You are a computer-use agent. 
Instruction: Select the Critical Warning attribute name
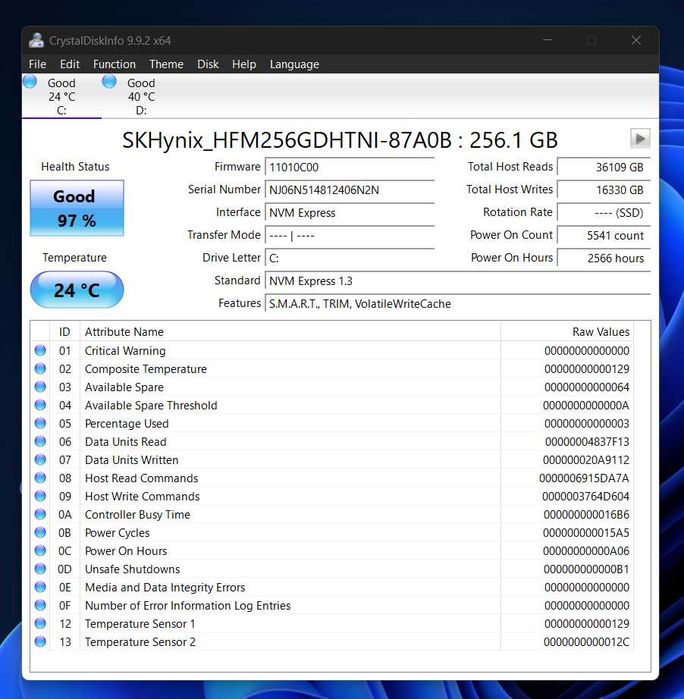click(125, 351)
